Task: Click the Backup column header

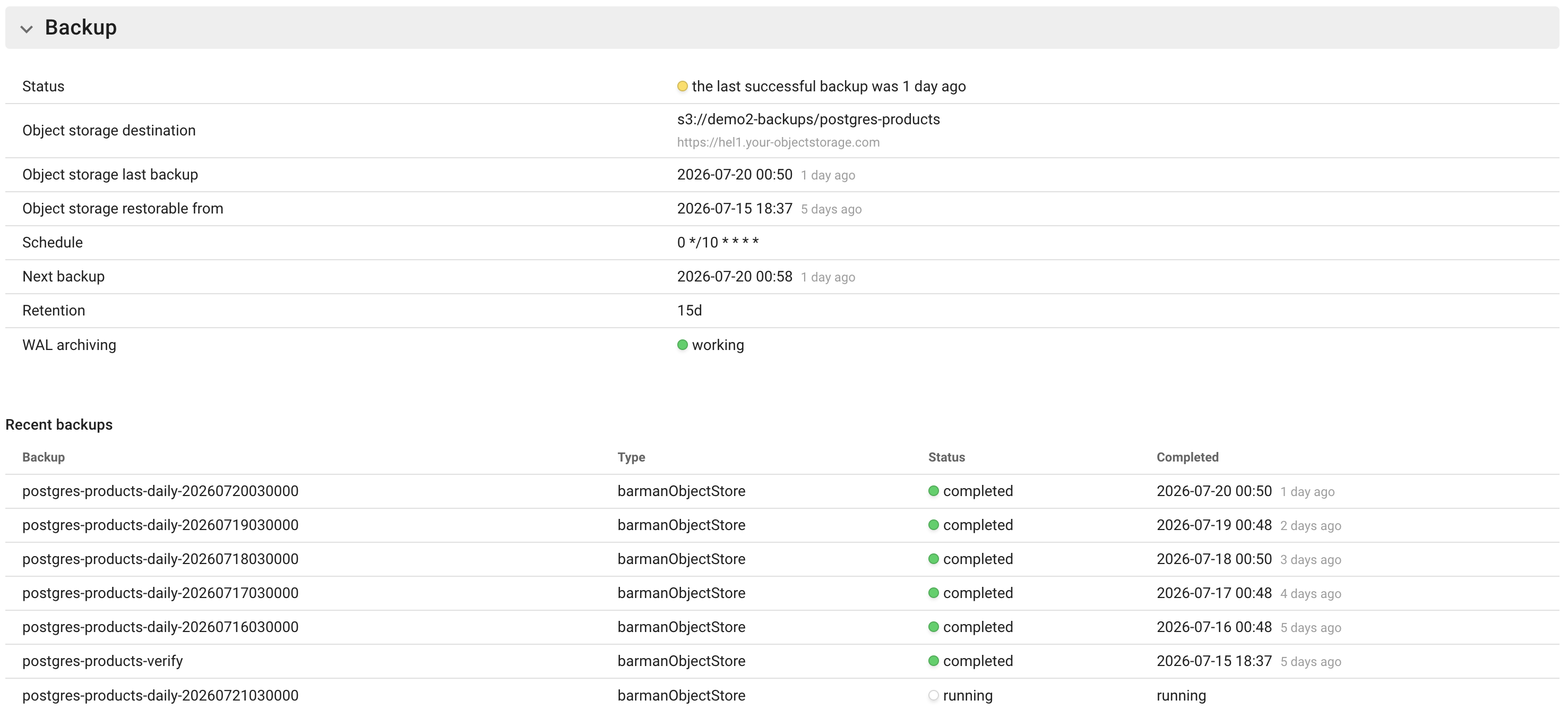Action: (43, 457)
